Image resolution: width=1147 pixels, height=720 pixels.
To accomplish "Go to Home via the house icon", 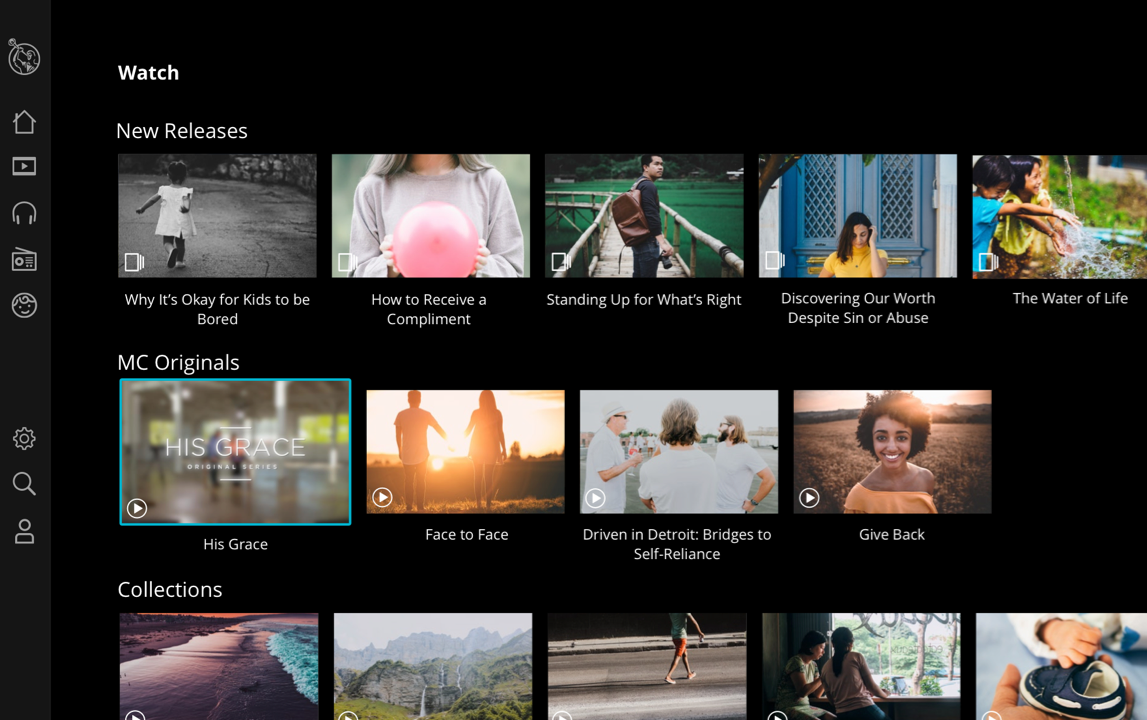I will (x=24, y=121).
